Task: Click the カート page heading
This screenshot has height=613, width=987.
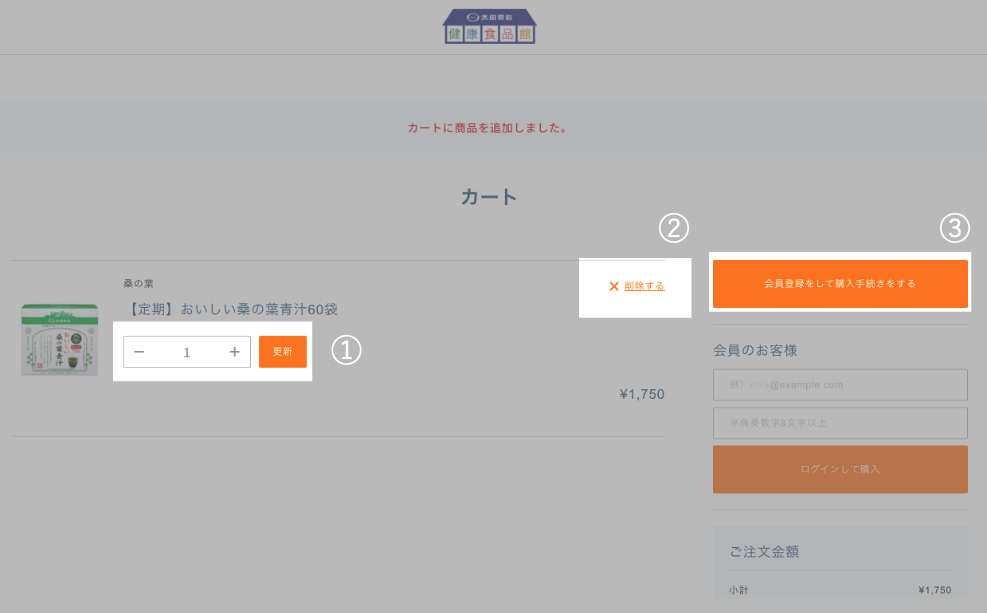Action: pyautogui.click(x=489, y=197)
